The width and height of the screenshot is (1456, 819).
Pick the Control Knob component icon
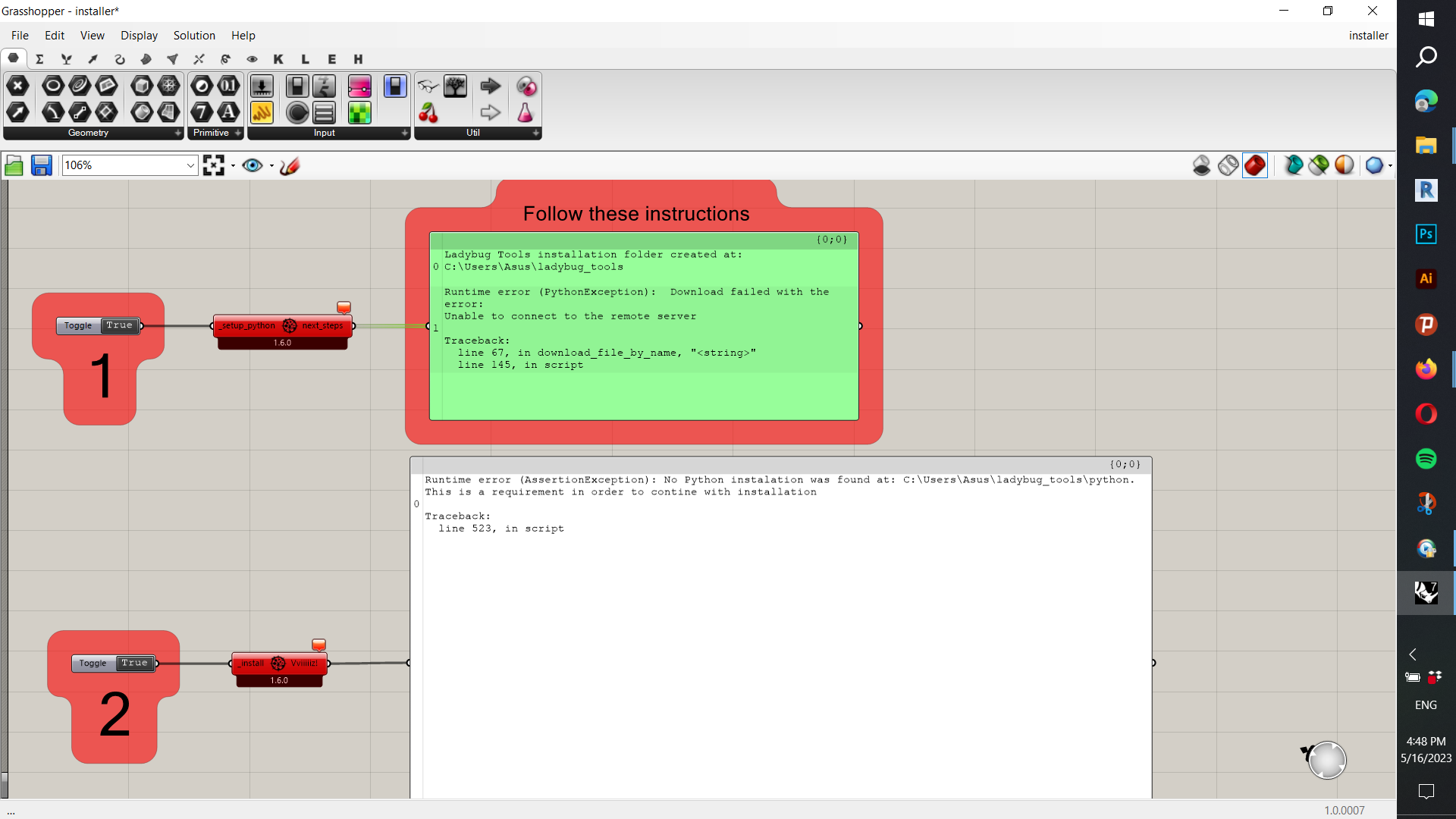[297, 112]
